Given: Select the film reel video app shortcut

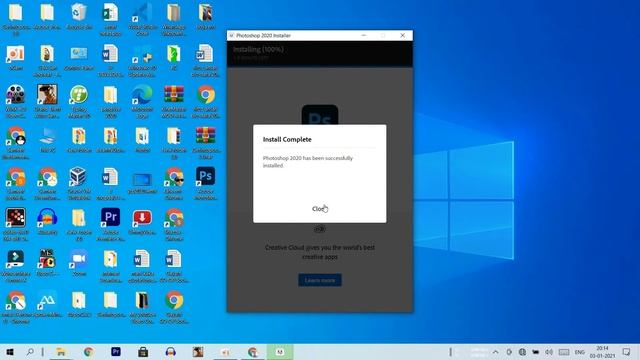Looking at the screenshot, I should (x=16, y=102).
